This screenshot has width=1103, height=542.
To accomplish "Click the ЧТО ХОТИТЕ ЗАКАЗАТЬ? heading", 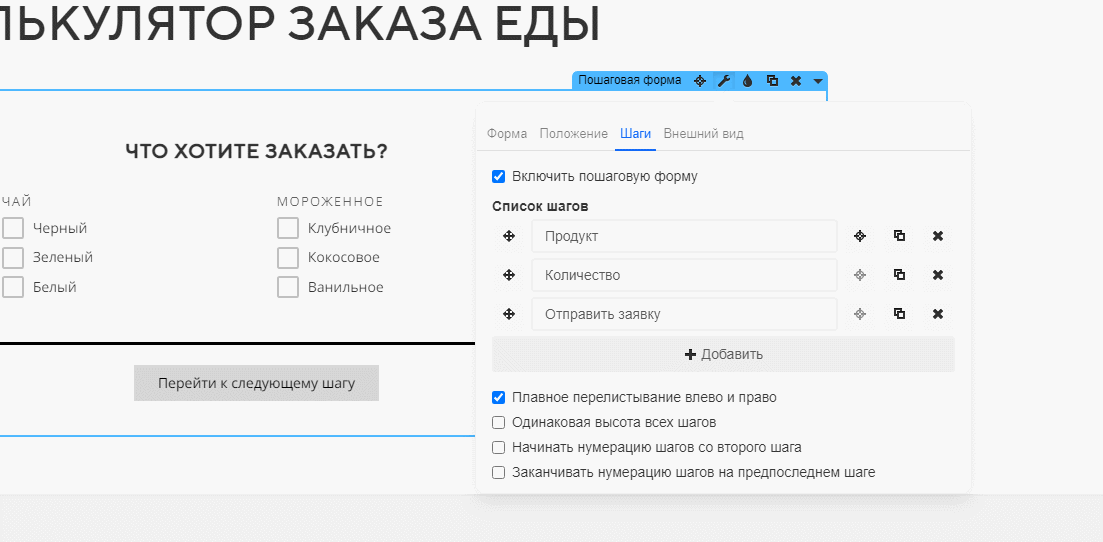I will 256,151.
